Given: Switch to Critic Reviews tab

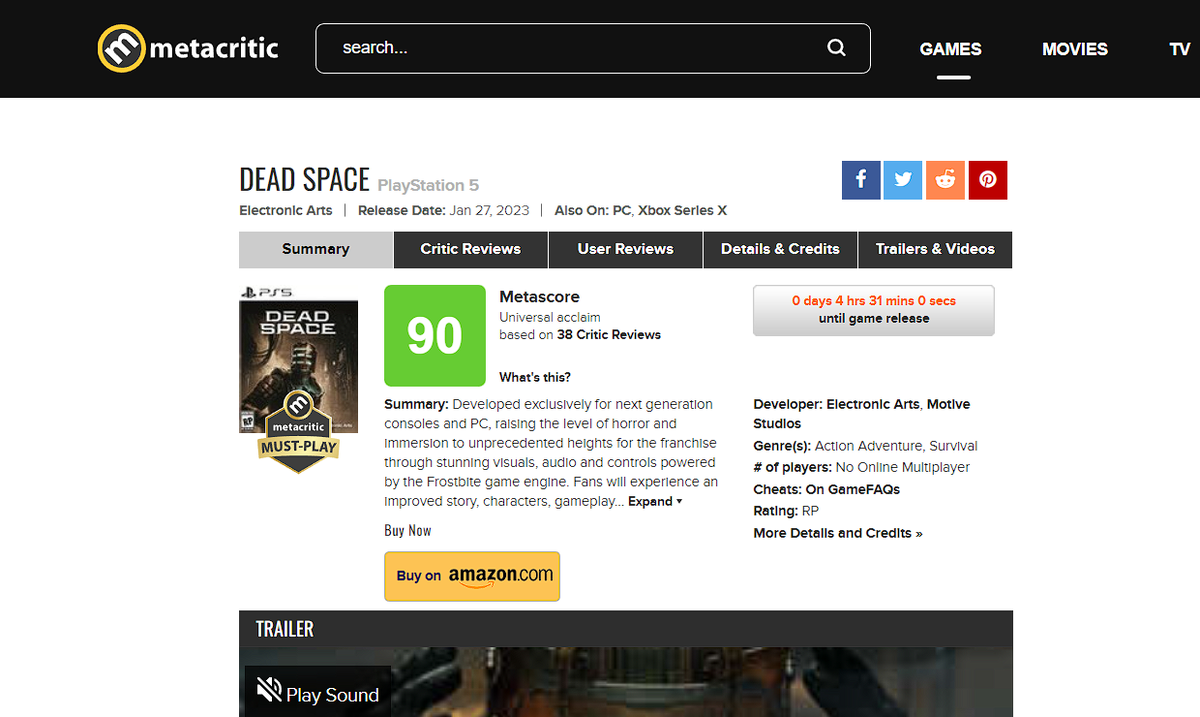Looking at the screenshot, I should [471, 249].
